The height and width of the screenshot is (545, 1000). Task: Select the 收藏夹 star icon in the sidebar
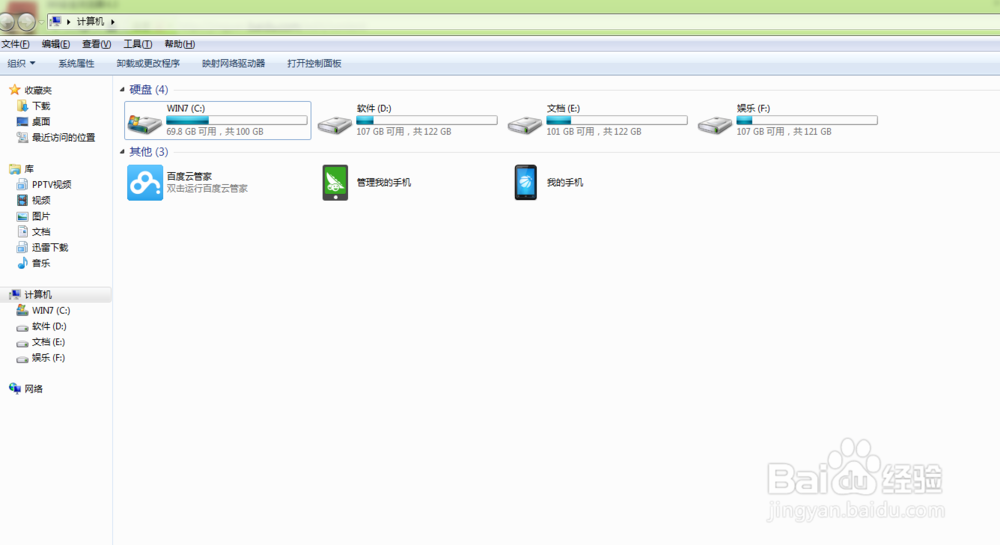[15, 90]
